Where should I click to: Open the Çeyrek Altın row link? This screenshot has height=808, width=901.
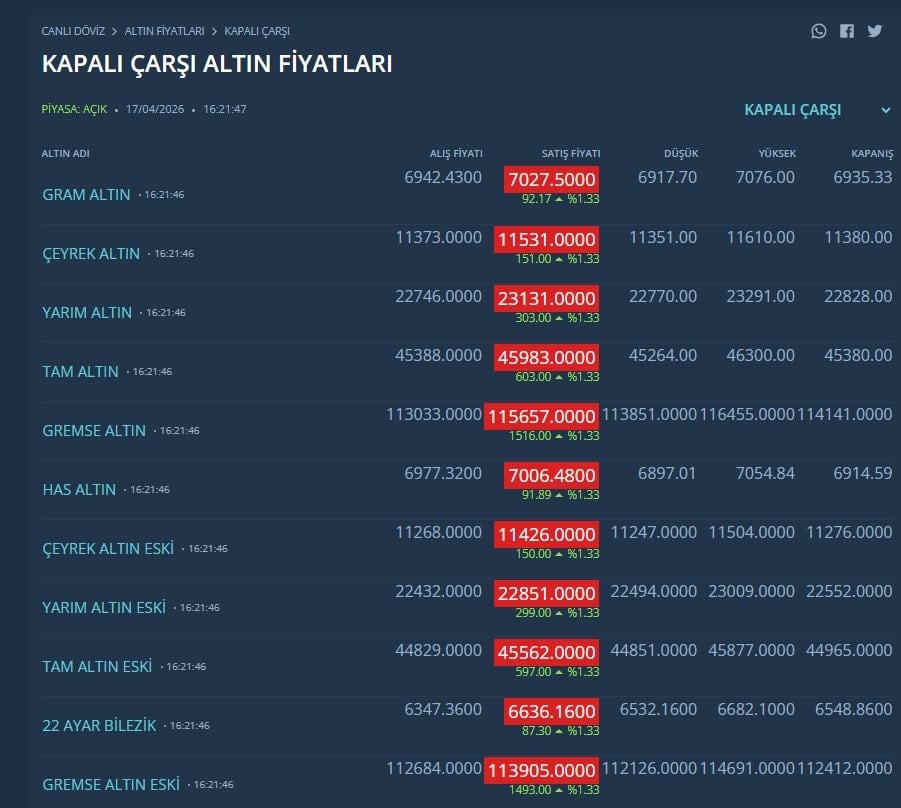coord(91,254)
